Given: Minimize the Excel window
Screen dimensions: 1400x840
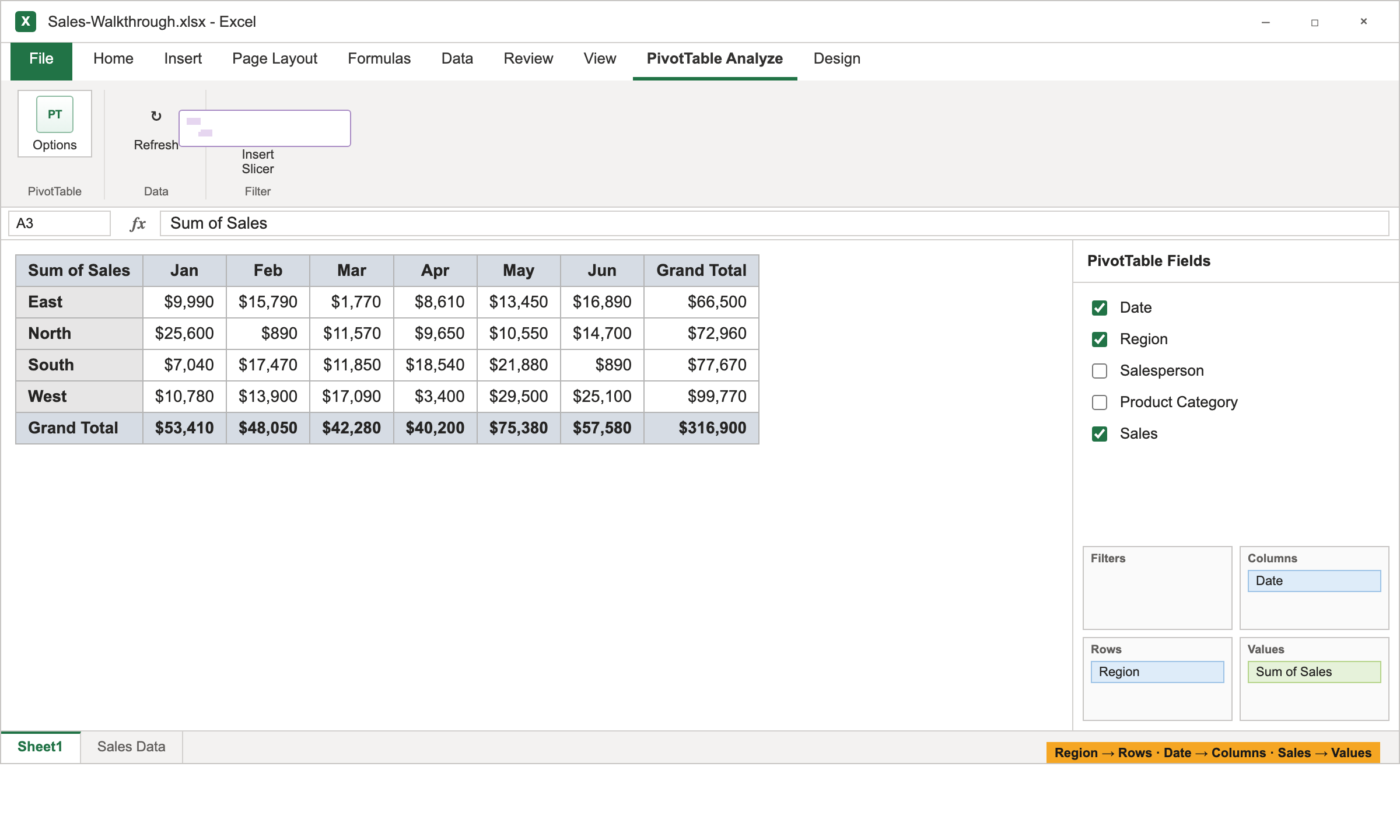Looking at the screenshot, I should click(1266, 22).
